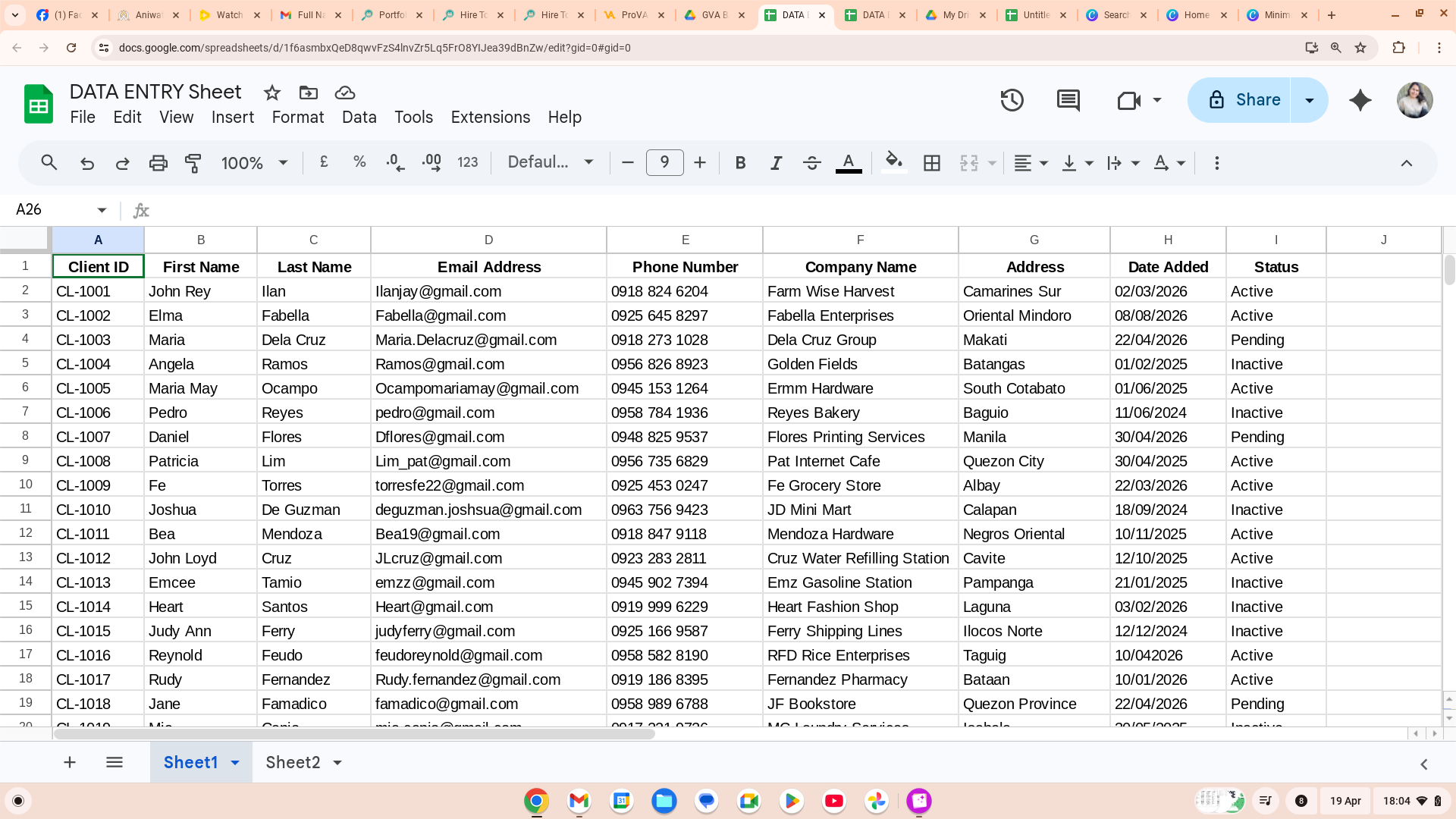Open the View menu

click(x=177, y=118)
